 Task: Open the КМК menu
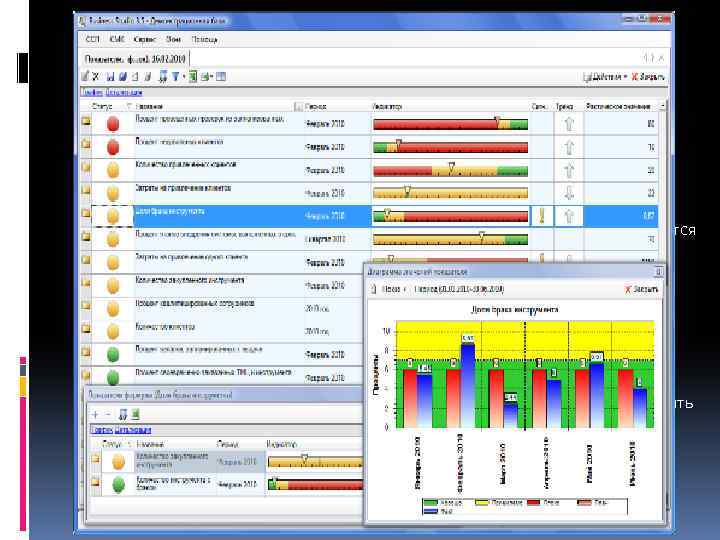point(117,39)
